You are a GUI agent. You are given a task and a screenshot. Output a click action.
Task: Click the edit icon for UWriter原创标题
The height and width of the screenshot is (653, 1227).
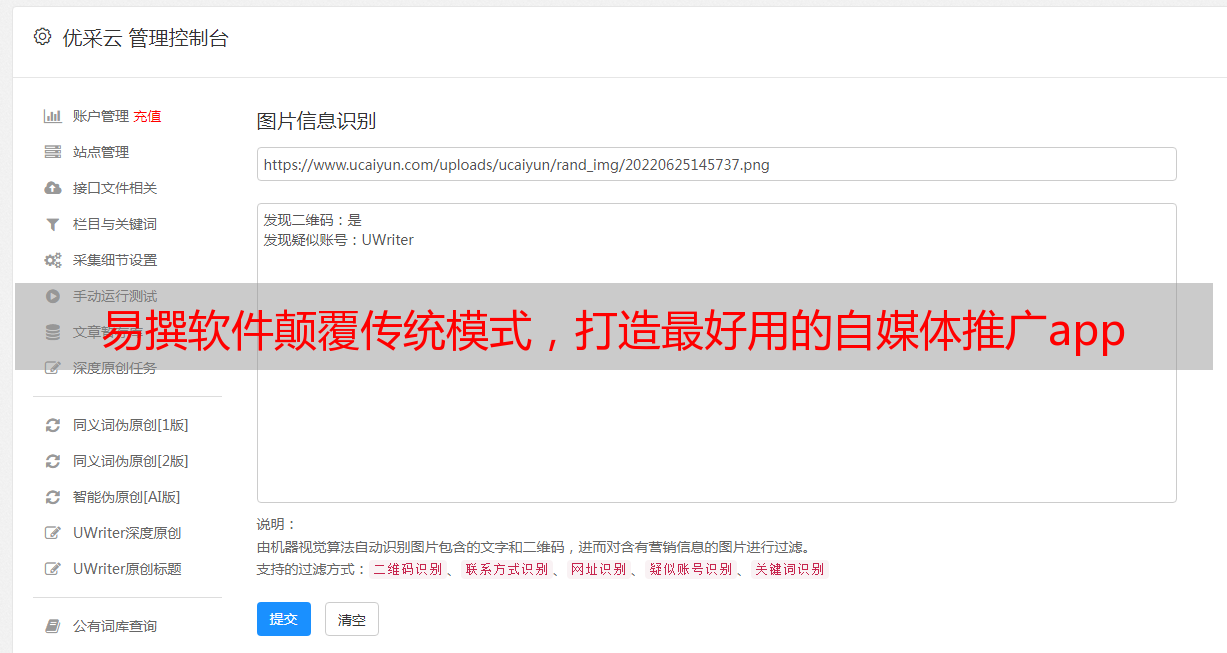coord(53,569)
